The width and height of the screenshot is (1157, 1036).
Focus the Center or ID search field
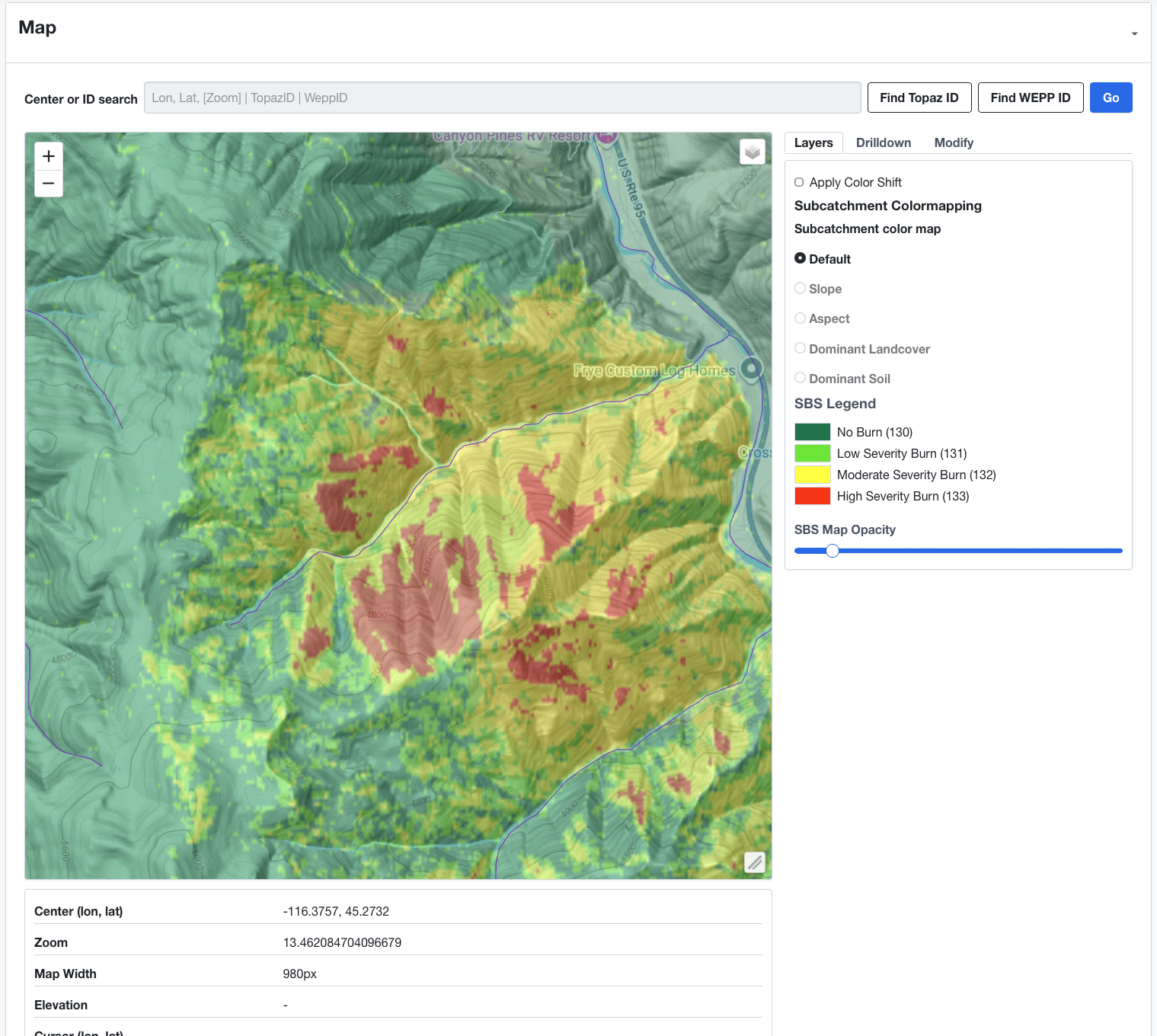click(503, 98)
